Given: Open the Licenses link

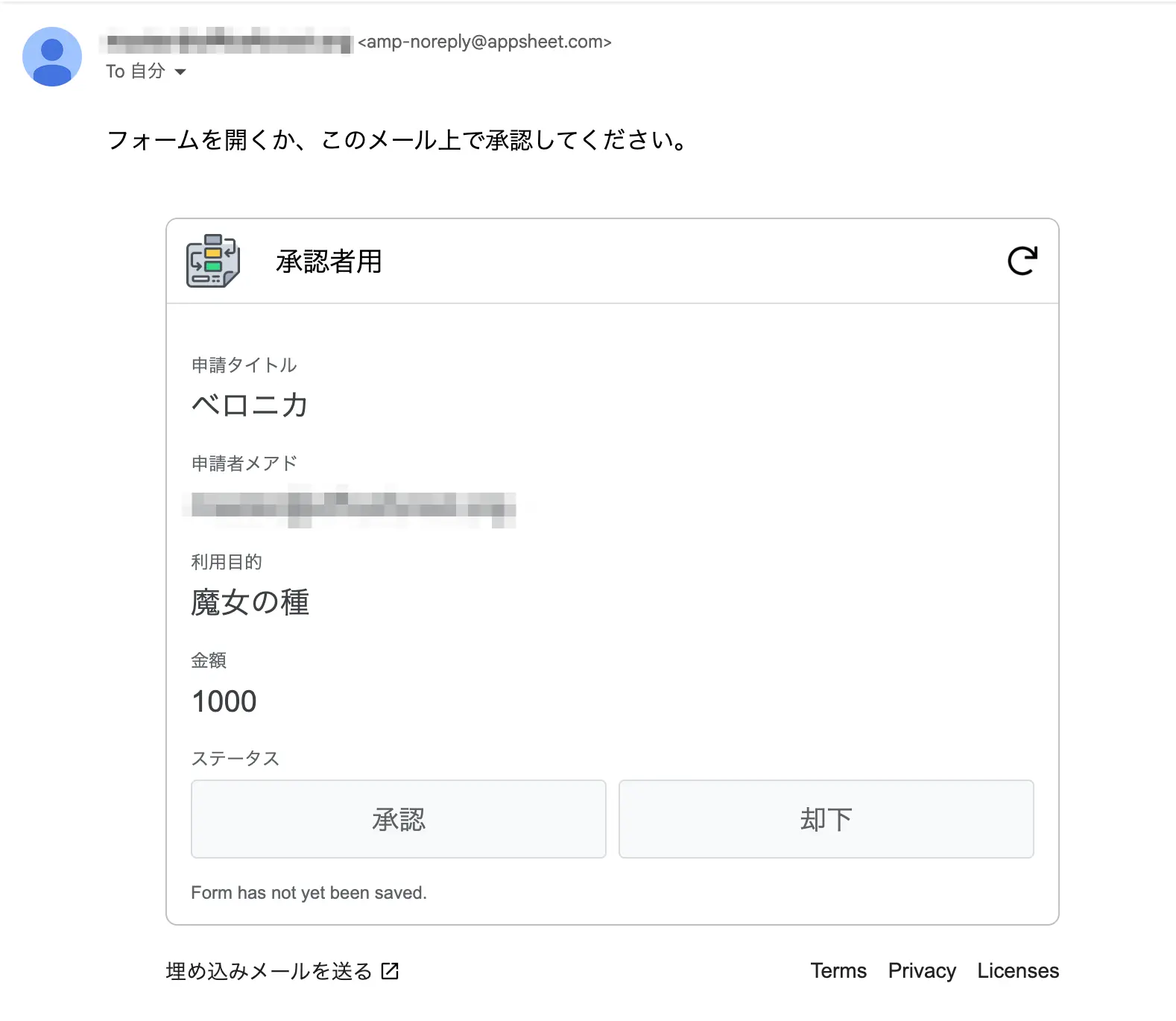Looking at the screenshot, I should (x=1018, y=970).
